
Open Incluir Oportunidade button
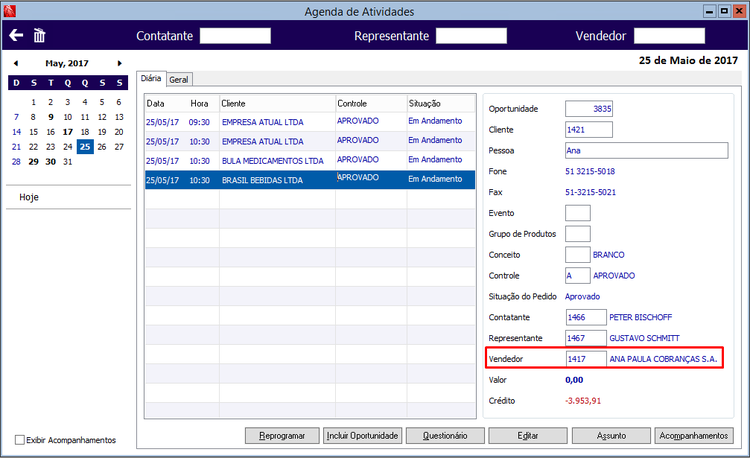[x=363, y=436]
